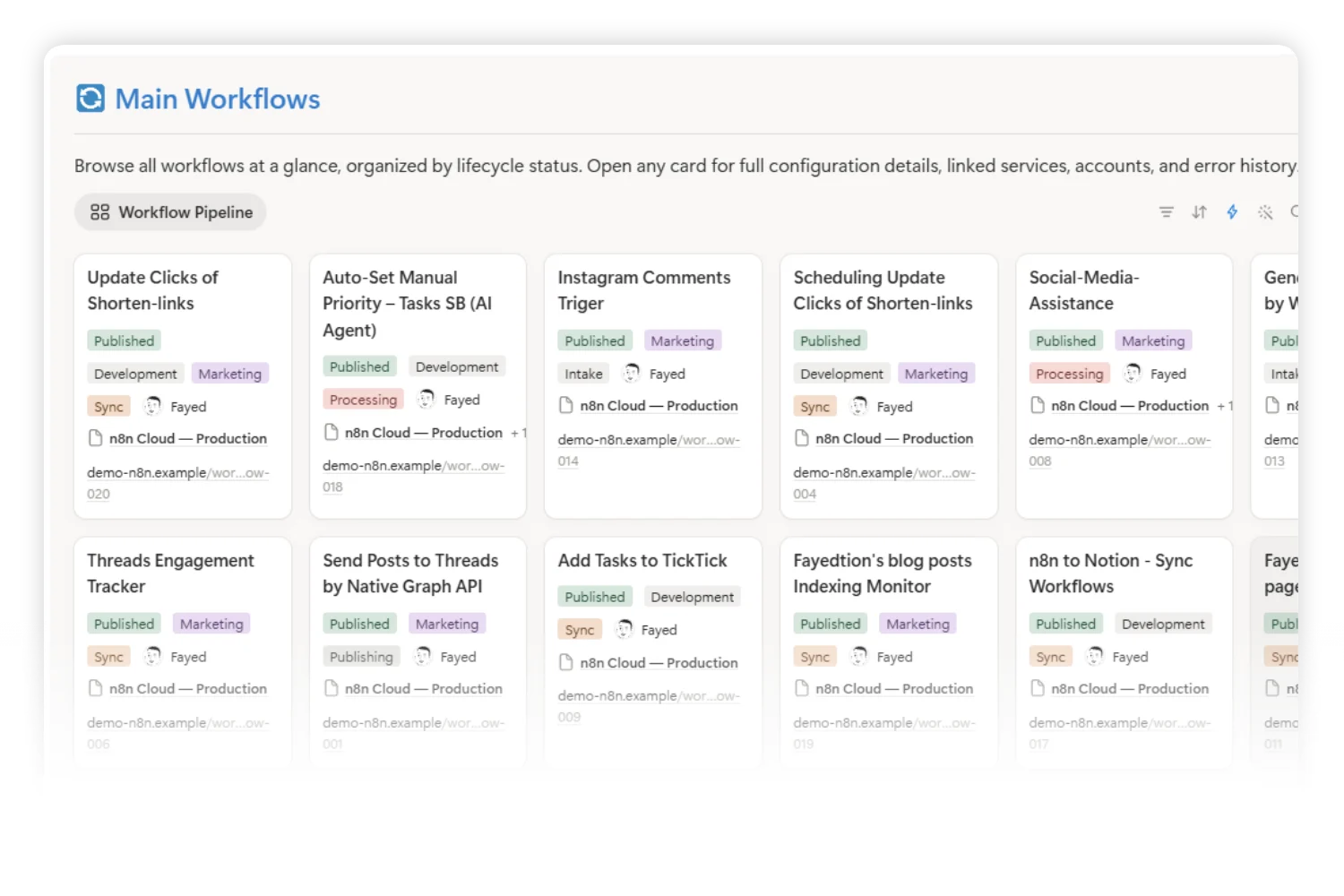Click the Main Workflows page title
This screenshot has width=1344, height=896.
pos(218,99)
